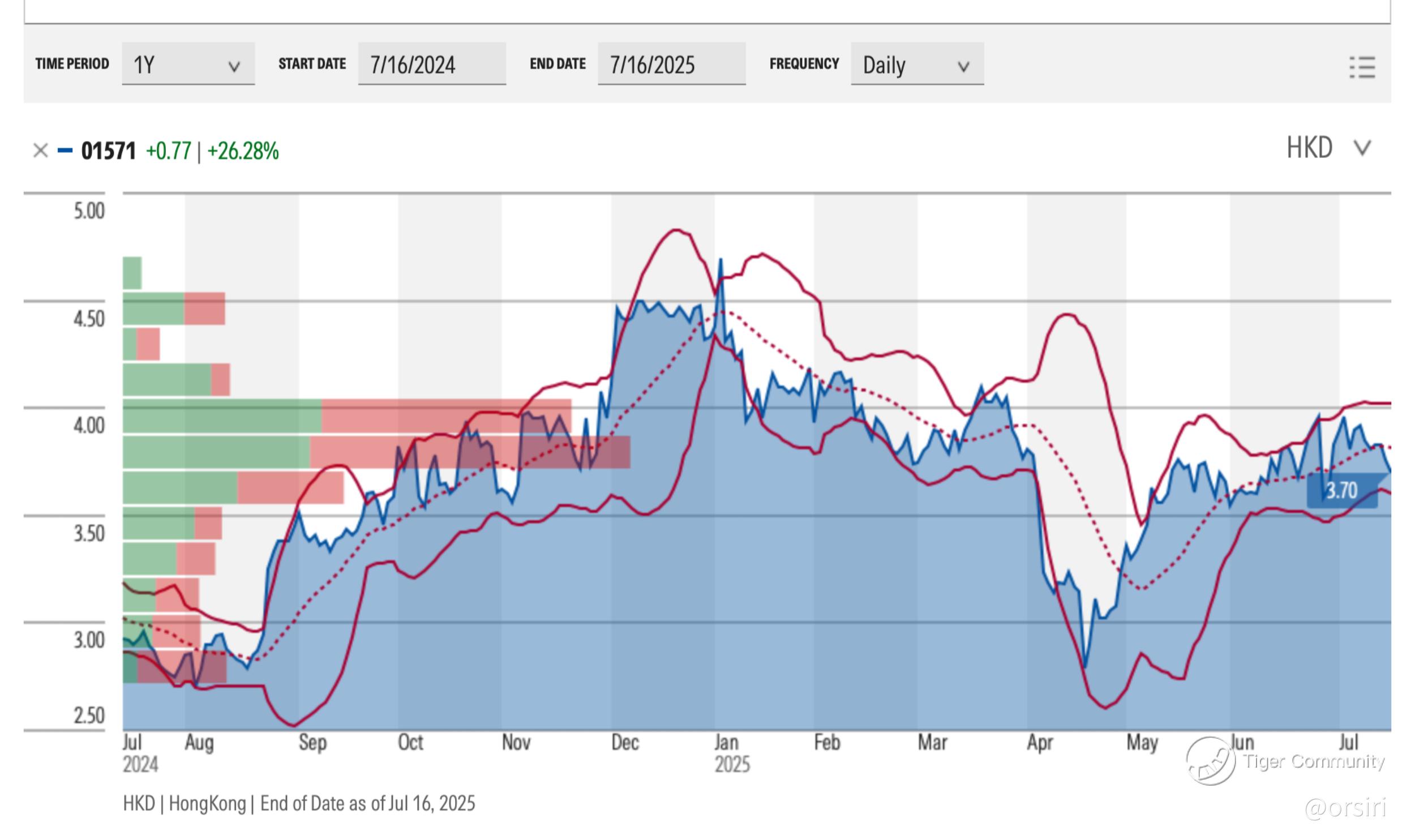Click the 5.00 price axis label
Screen dimensions: 1415x840
click(89, 211)
